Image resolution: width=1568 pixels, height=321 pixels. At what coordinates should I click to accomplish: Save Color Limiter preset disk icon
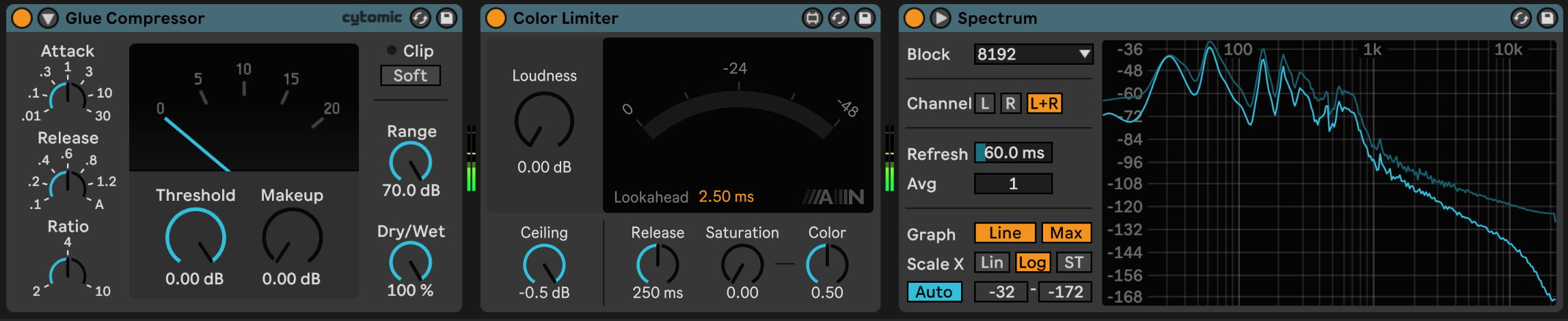(865, 18)
